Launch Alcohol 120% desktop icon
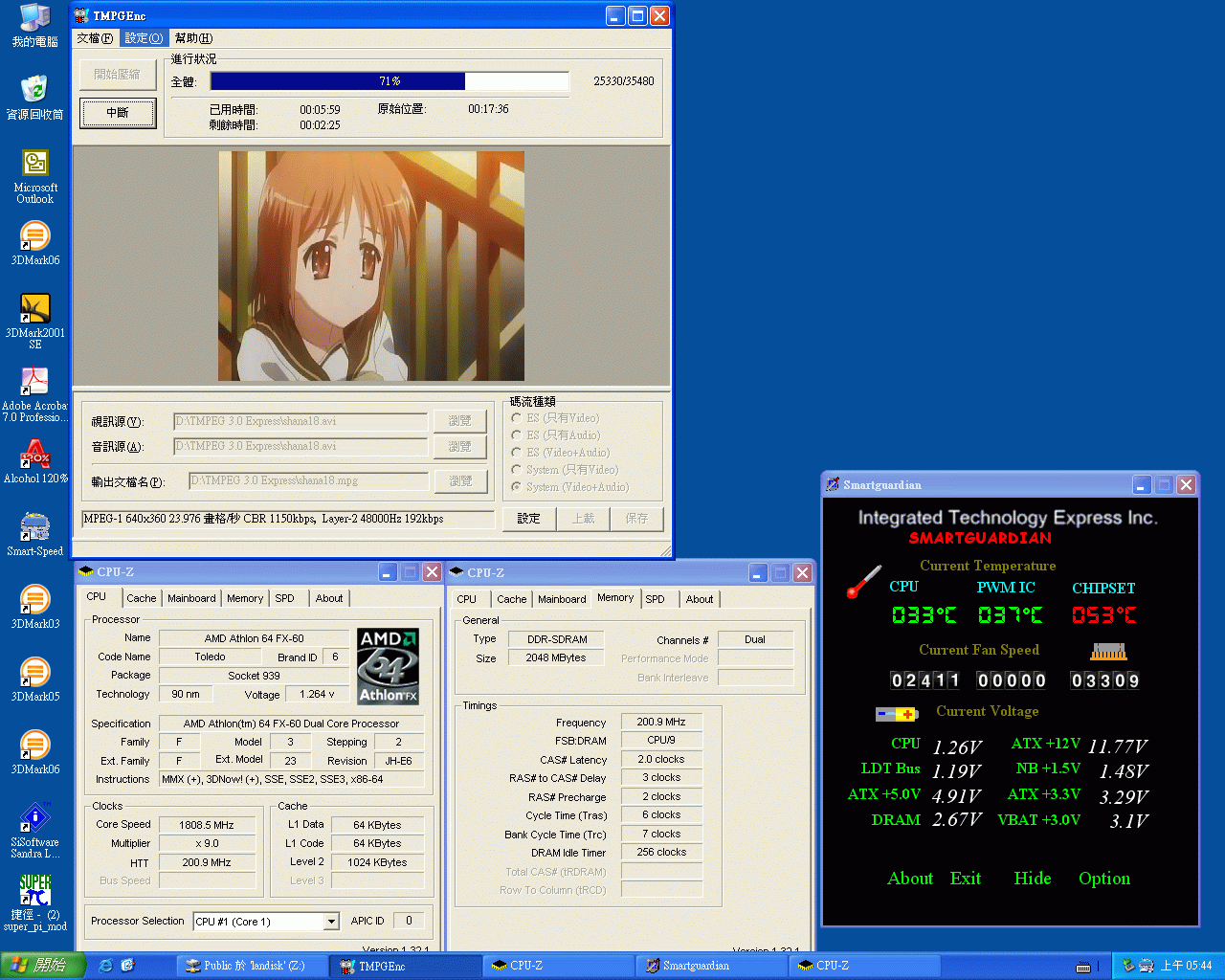Image resolution: width=1225 pixels, height=980 pixels. click(34, 461)
